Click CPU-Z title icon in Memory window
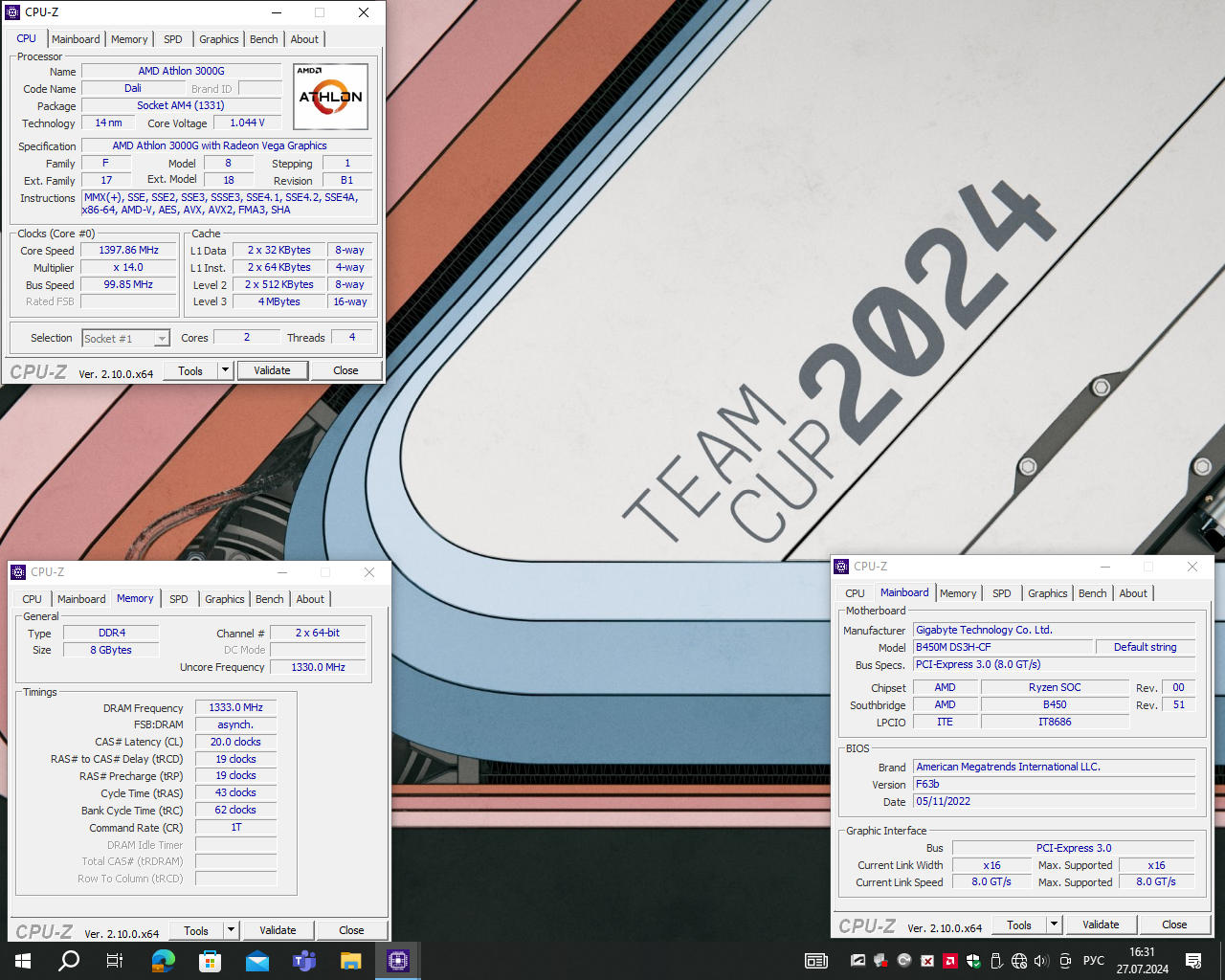 [18, 572]
